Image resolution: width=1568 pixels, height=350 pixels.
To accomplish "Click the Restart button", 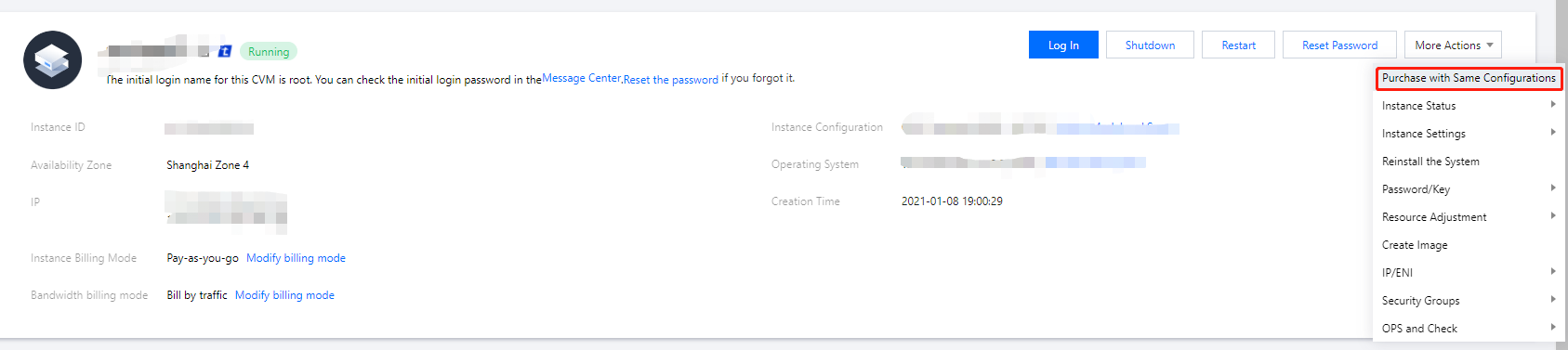I will pos(1238,45).
